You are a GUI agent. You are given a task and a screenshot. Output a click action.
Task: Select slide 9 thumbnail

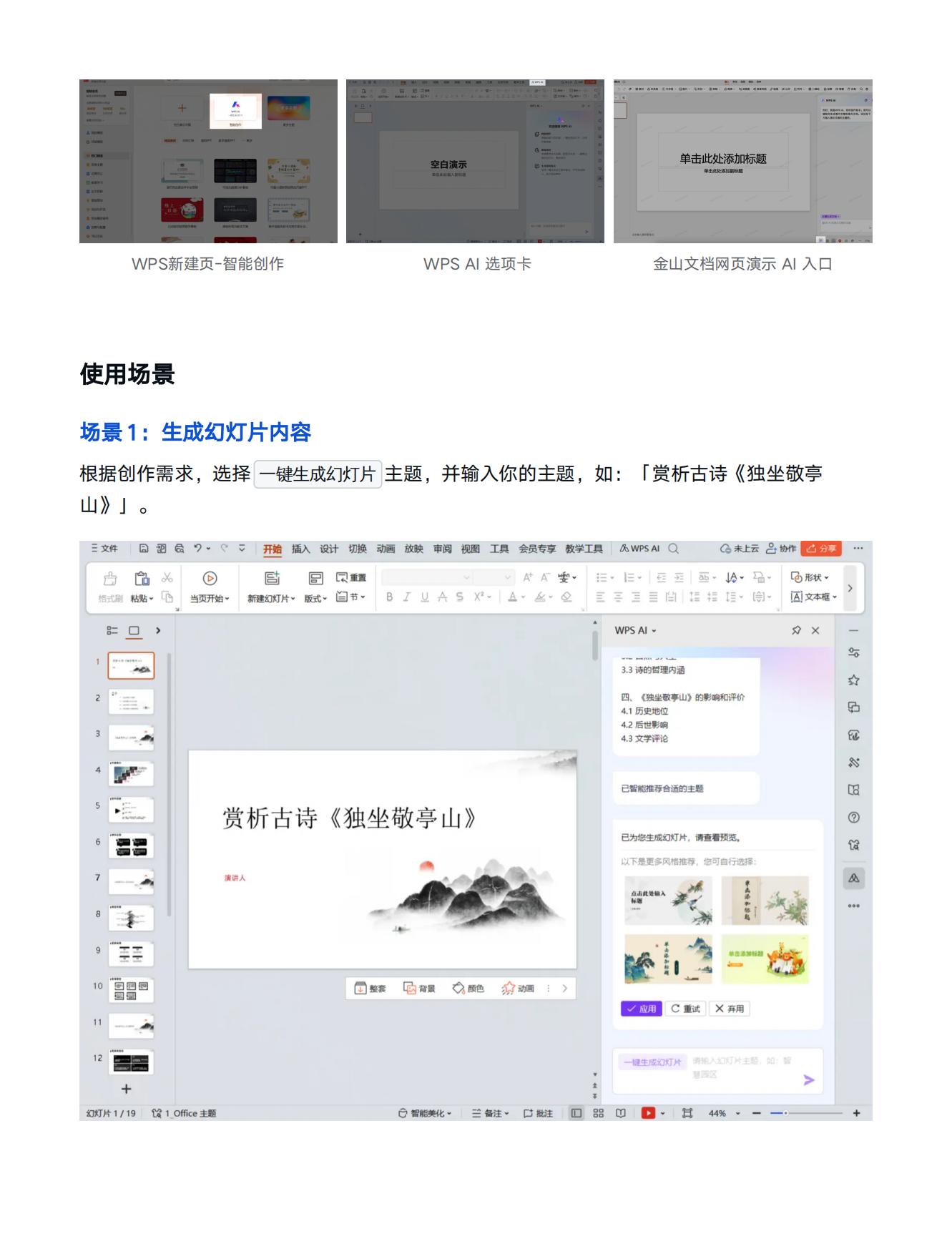(131, 954)
